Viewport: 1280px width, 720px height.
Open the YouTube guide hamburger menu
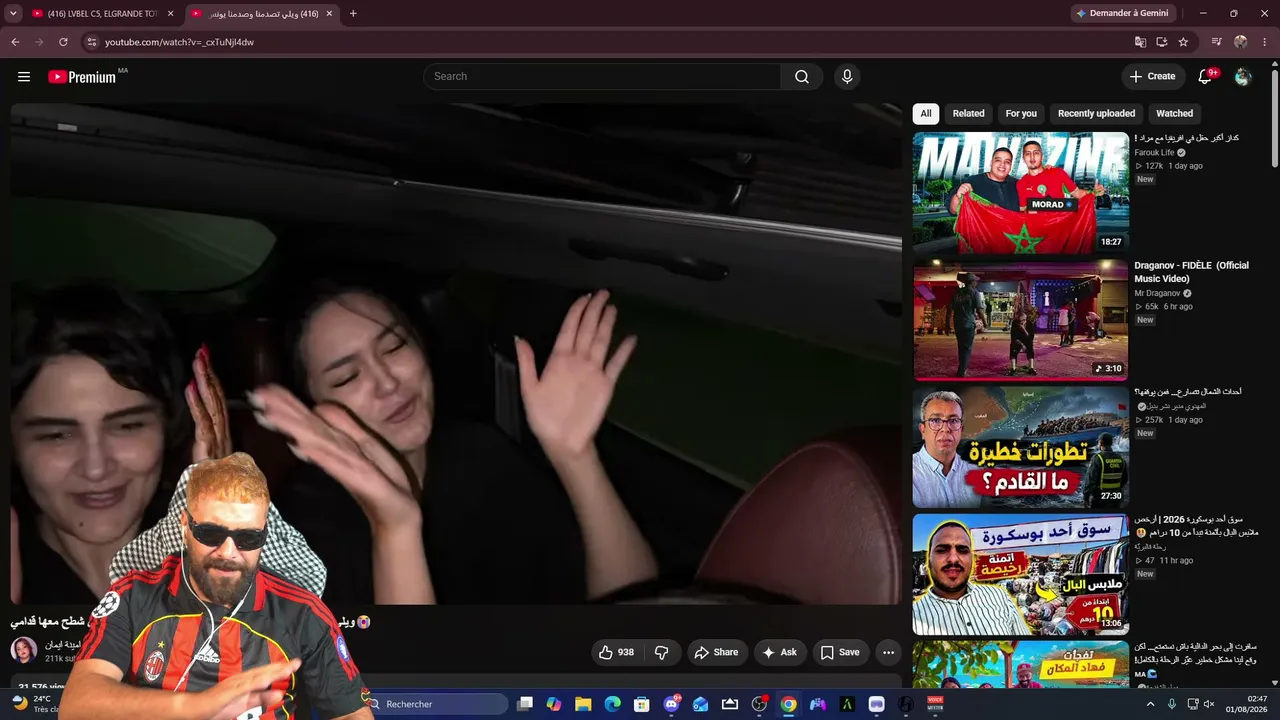pyautogui.click(x=24, y=77)
